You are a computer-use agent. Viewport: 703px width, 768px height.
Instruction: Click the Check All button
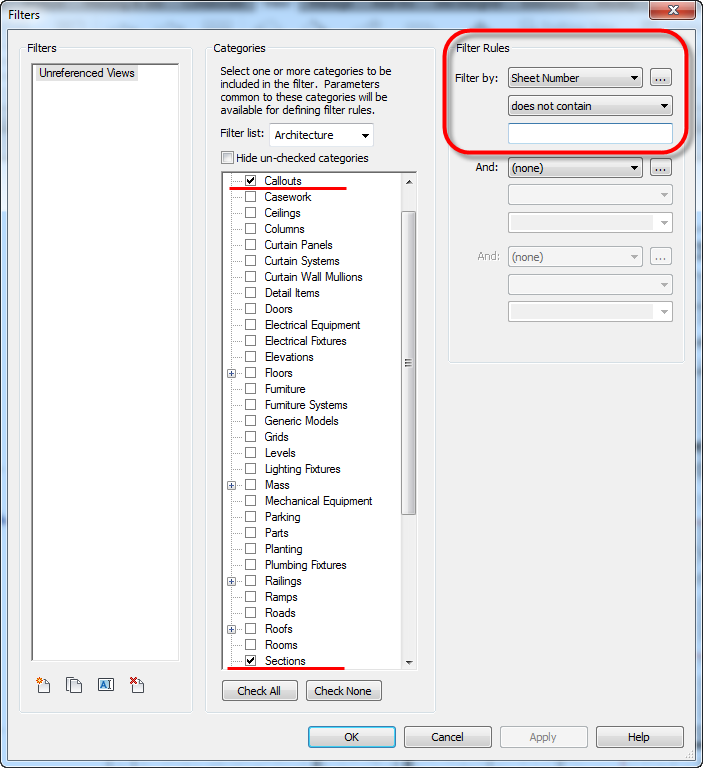coord(259,691)
